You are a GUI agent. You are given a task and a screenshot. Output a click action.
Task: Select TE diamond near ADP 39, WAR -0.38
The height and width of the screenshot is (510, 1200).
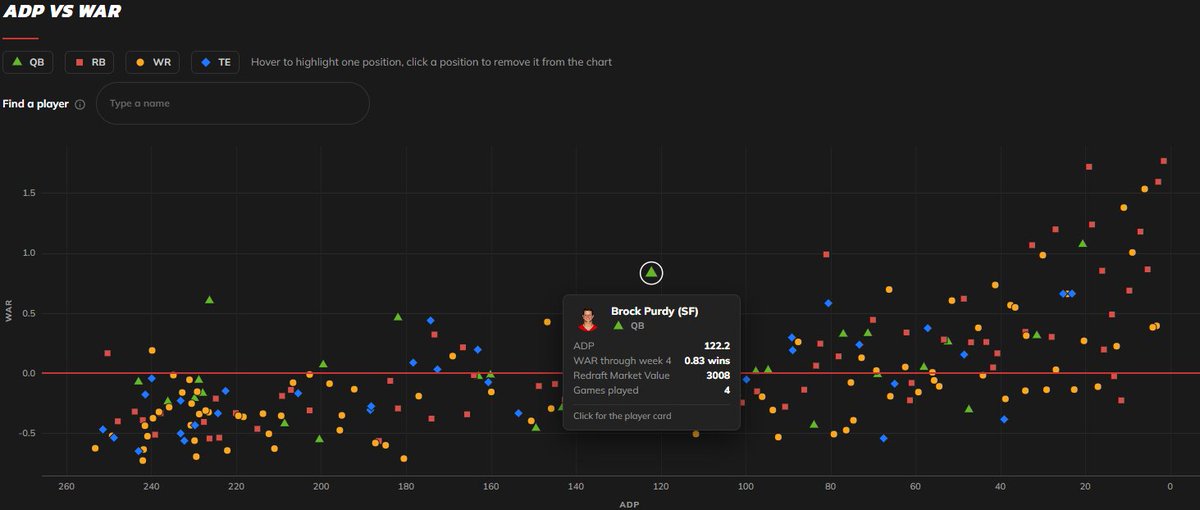(x=1003, y=419)
